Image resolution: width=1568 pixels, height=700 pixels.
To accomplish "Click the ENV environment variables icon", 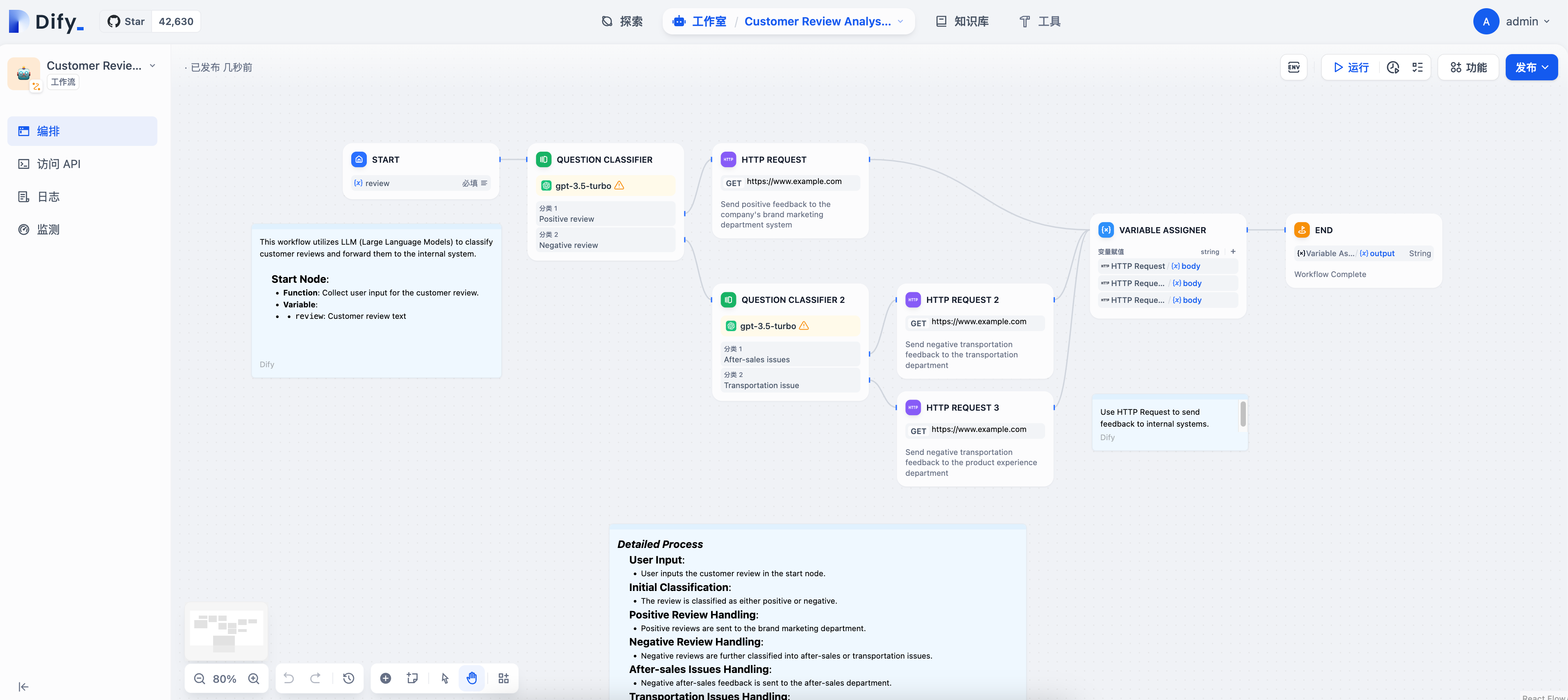I will [x=1293, y=67].
